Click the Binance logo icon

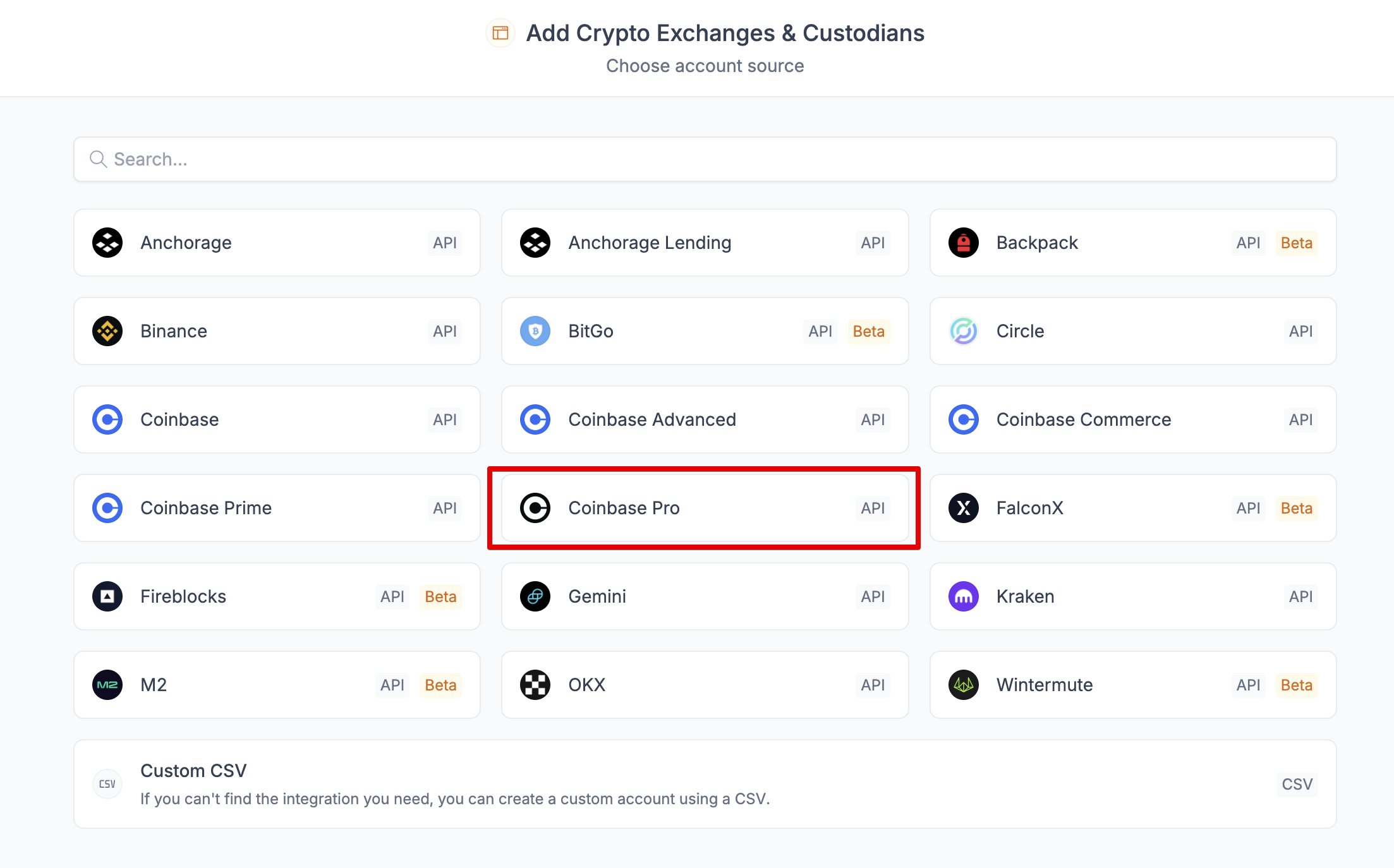click(x=107, y=331)
